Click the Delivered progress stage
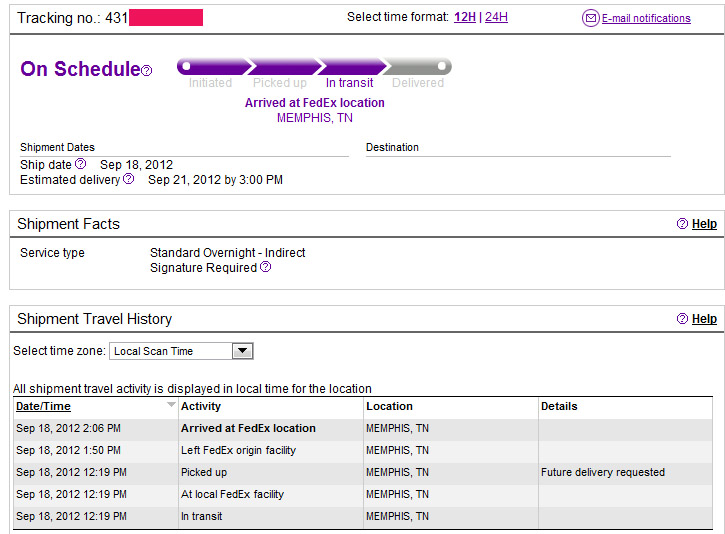 (418, 83)
